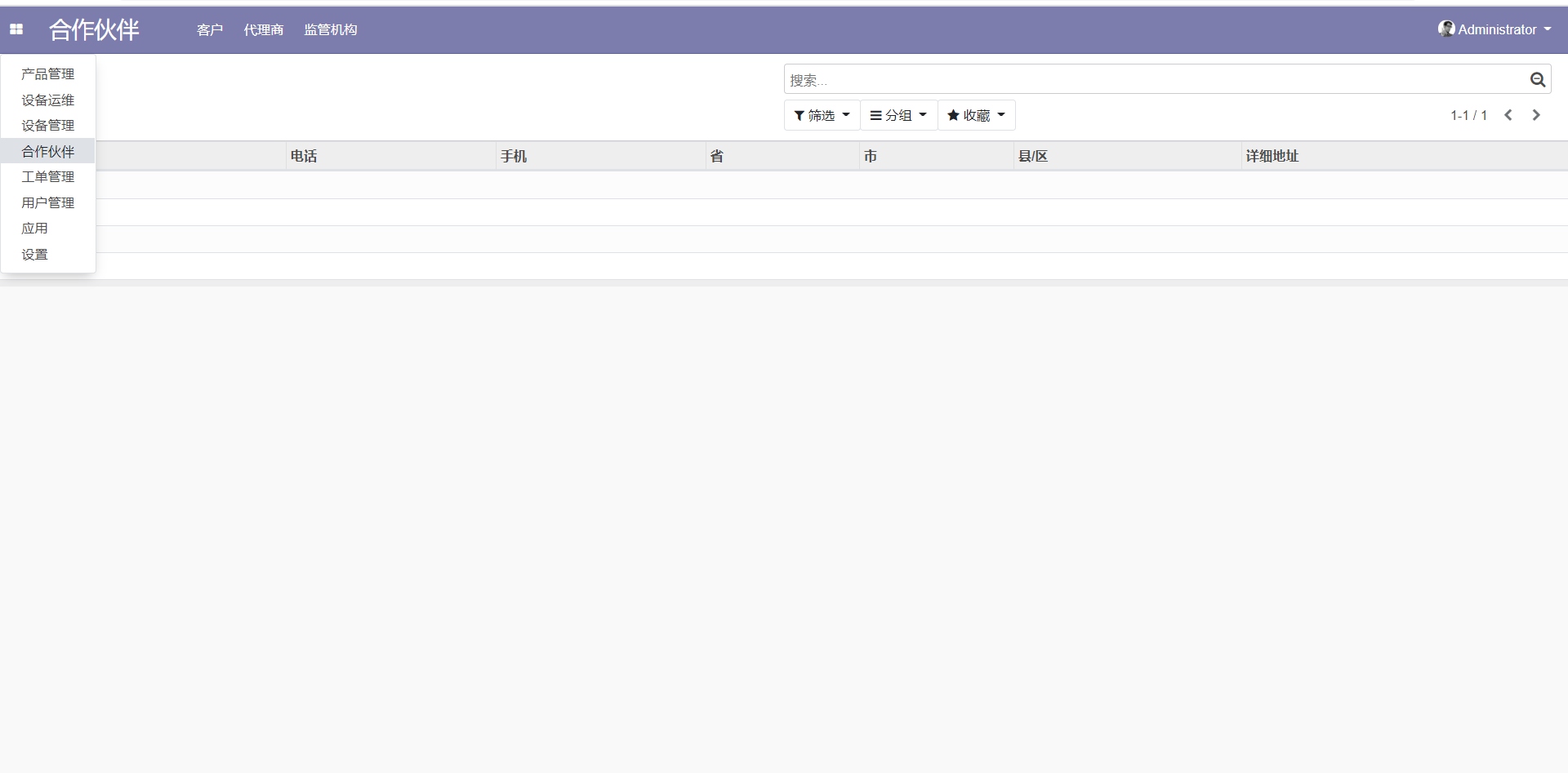Sort by 详细地址 column header
Screen dimensions: 1568x773
[x=1405, y=156]
